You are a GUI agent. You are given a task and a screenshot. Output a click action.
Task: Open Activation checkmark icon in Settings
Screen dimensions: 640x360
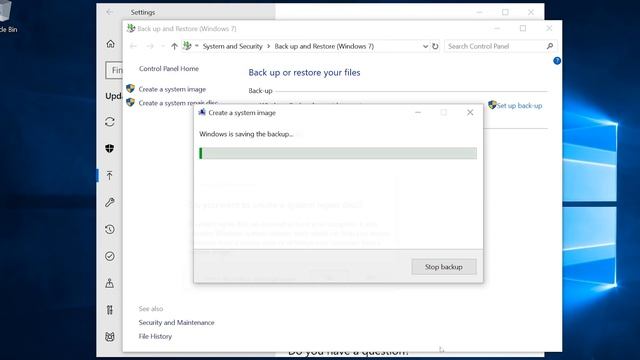point(110,256)
